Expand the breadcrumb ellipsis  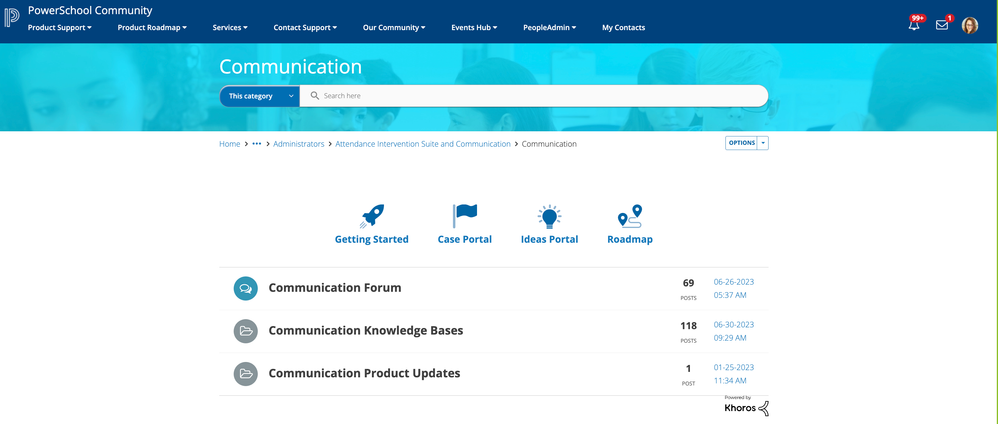pyautogui.click(x=257, y=144)
